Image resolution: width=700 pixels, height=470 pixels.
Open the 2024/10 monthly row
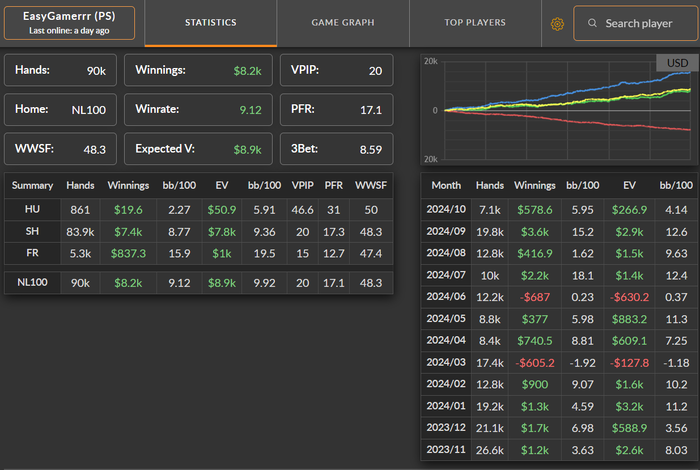559,209
